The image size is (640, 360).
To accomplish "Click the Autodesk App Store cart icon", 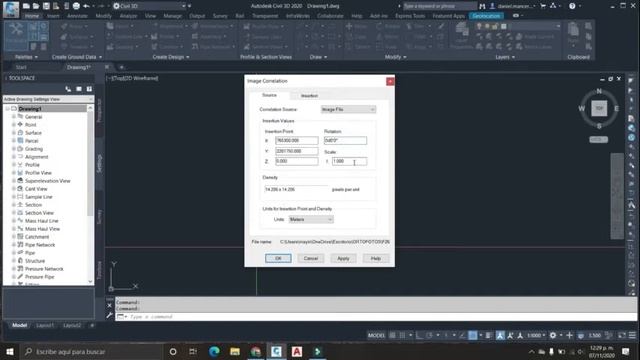I will click(543, 6).
